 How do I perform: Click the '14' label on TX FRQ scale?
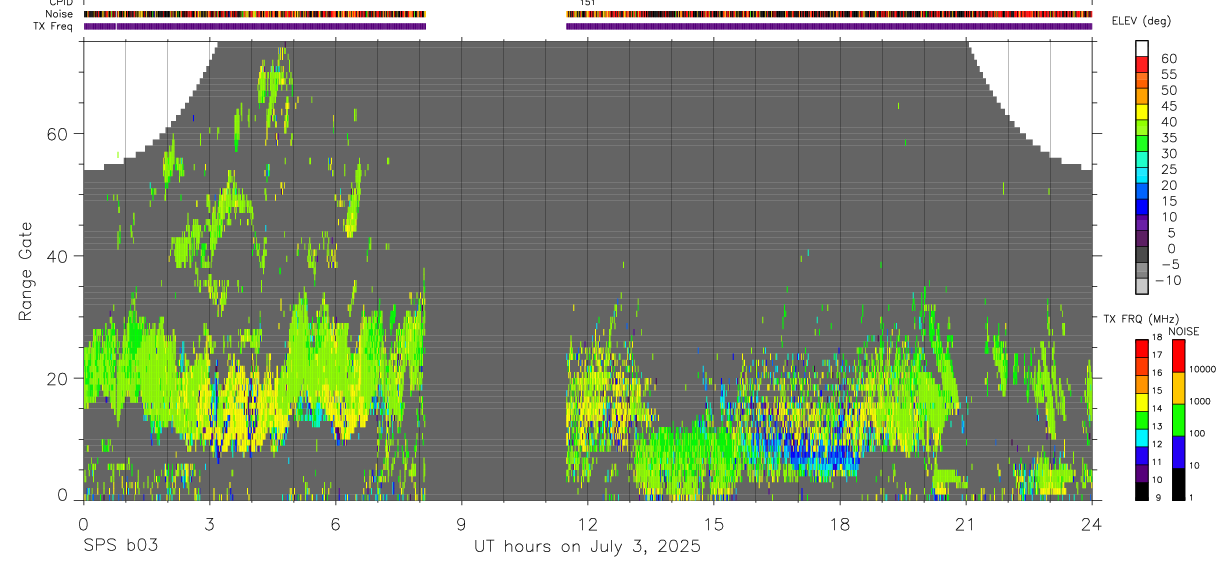coord(1157,408)
